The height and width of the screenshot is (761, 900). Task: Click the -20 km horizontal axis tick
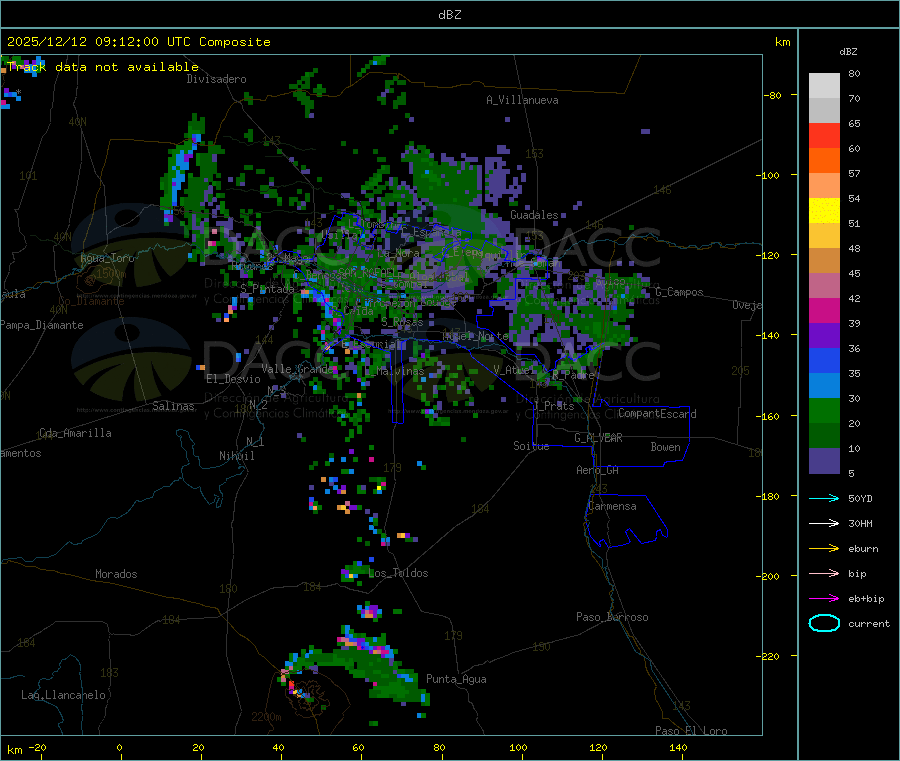pyautogui.click(x=38, y=747)
